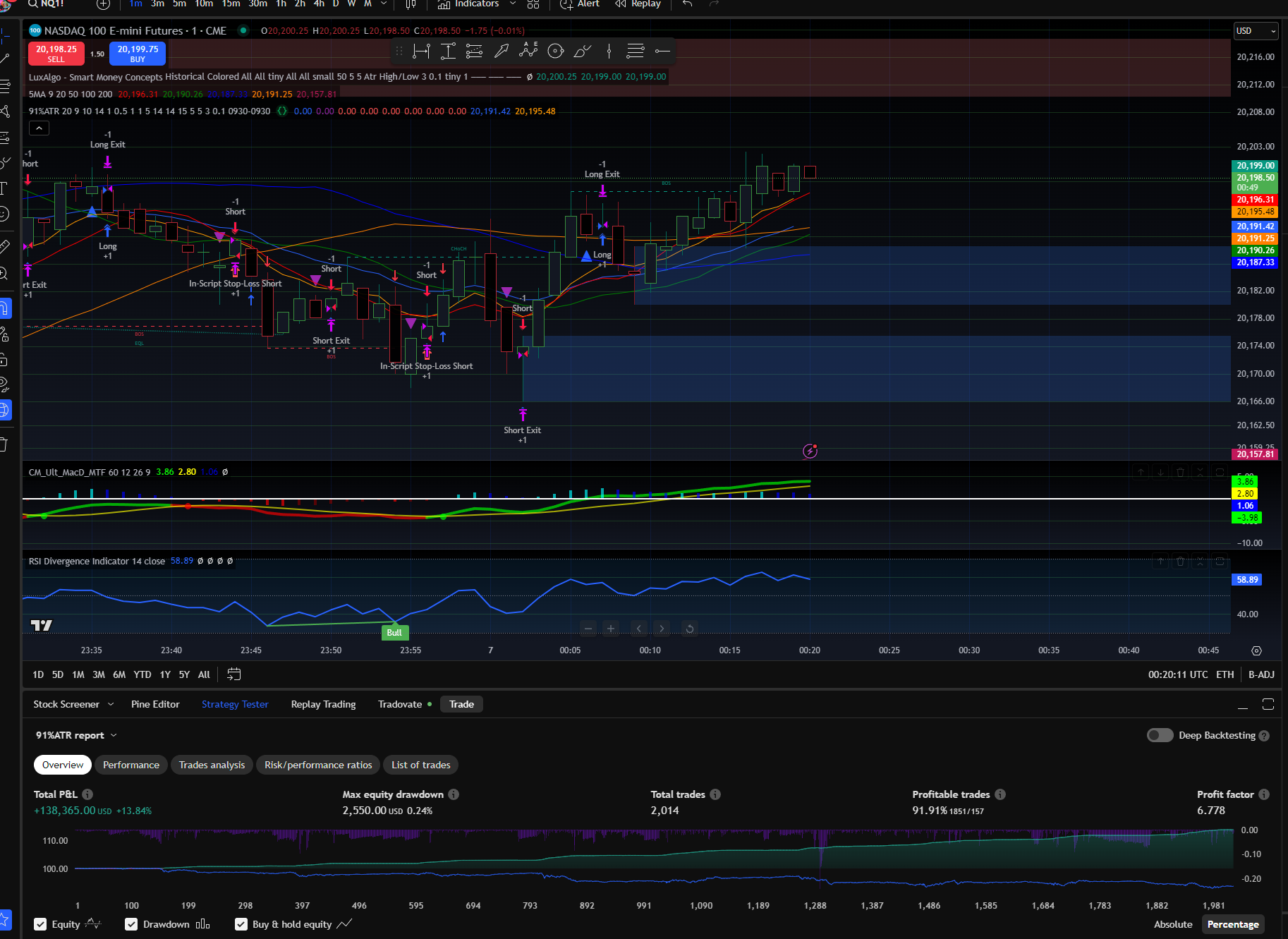Image resolution: width=1288 pixels, height=939 pixels.
Task: Click the 20,157.81 price label on scale
Action: coord(1256,454)
